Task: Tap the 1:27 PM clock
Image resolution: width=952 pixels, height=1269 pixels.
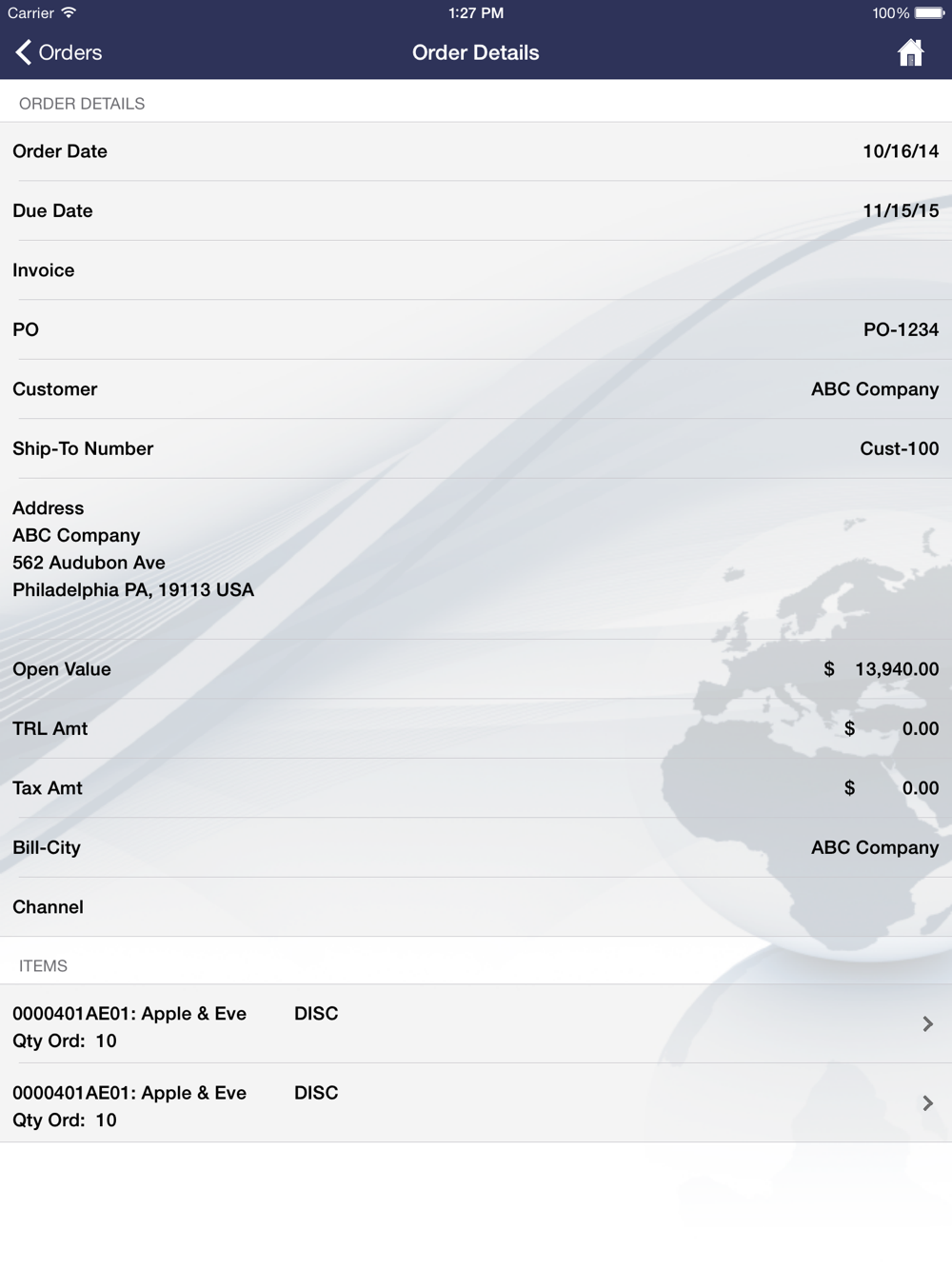Action: coord(476,13)
